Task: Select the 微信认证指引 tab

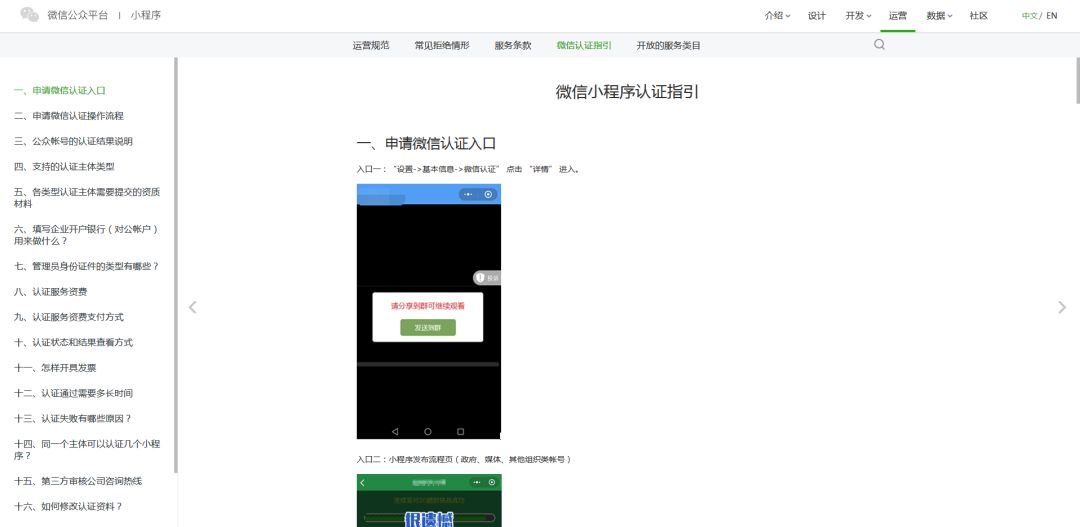Action: [x=584, y=45]
